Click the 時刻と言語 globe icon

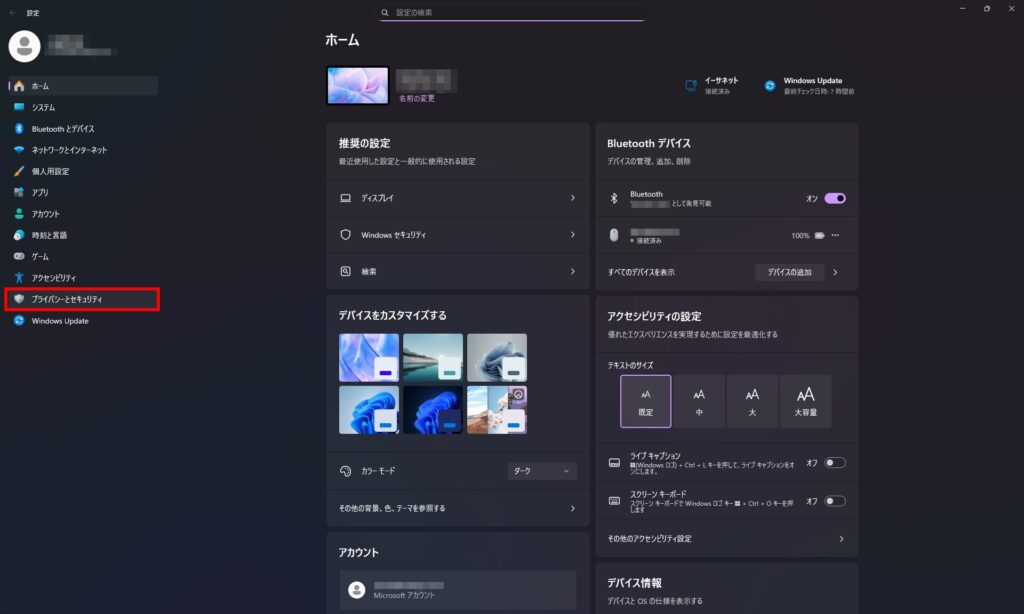(x=19, y=235)
